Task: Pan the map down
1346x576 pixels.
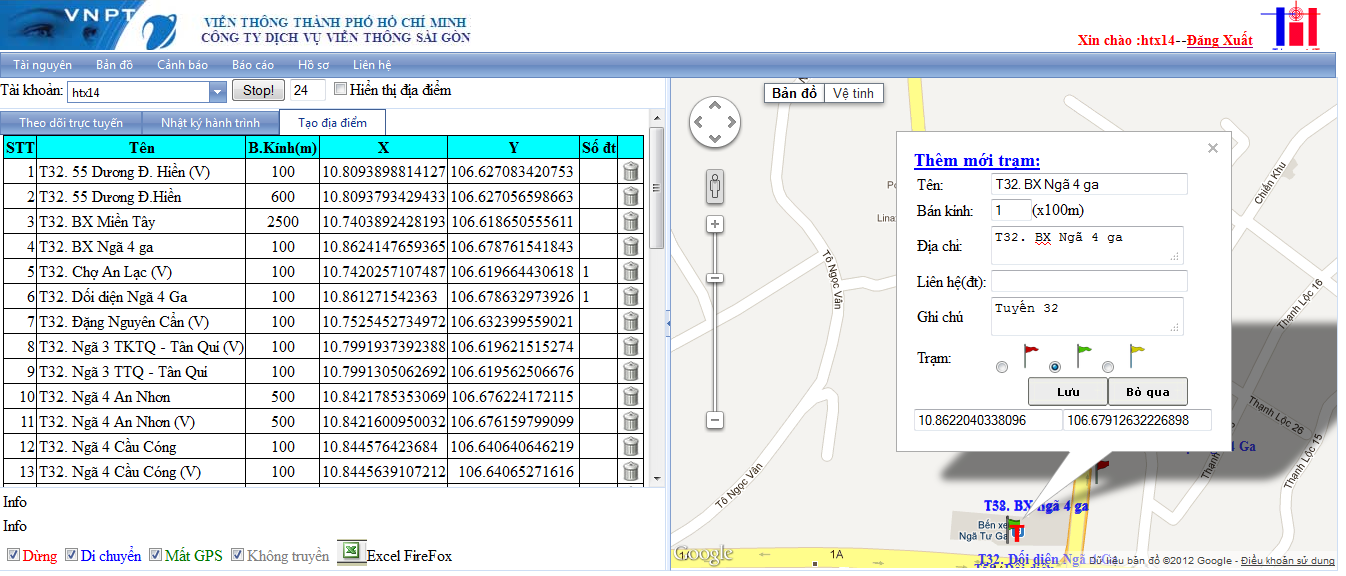Action: pyautogui.click(x=715, y=140)
